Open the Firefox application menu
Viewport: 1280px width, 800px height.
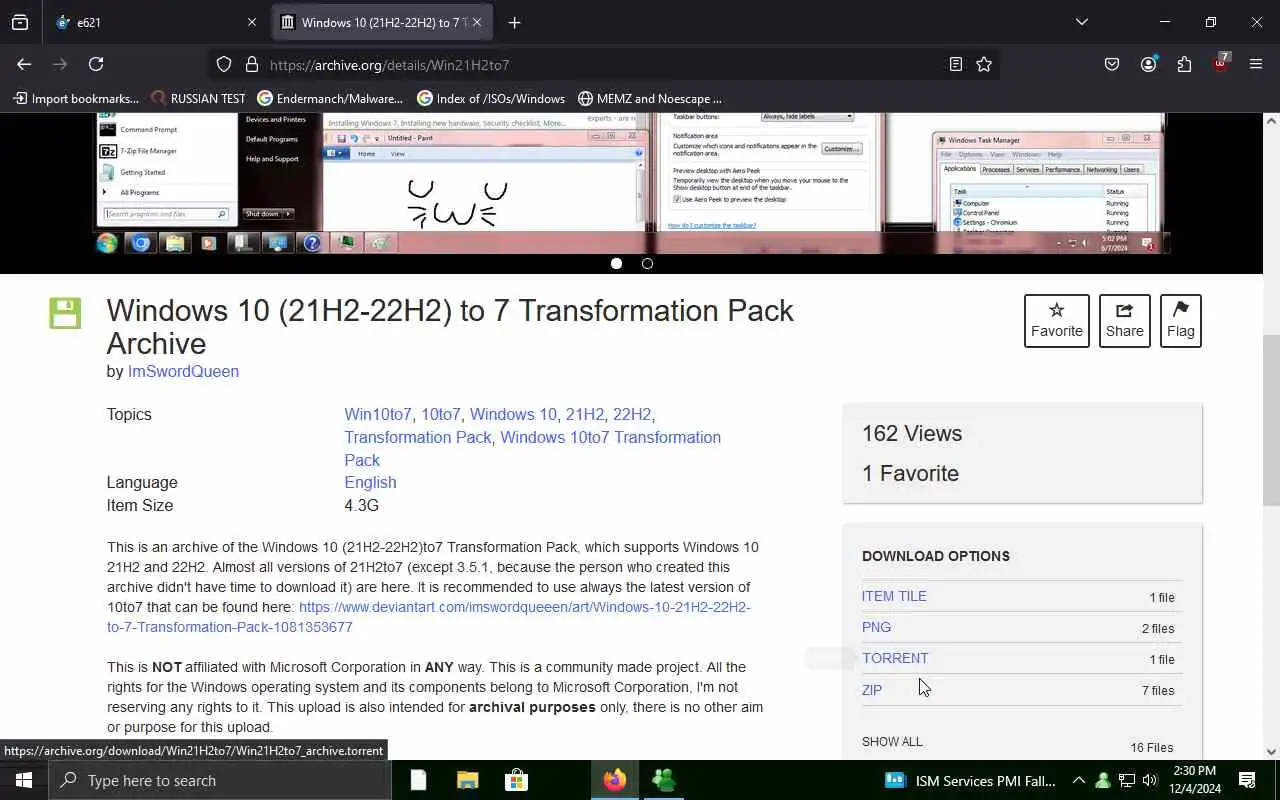coord(1256,64)
